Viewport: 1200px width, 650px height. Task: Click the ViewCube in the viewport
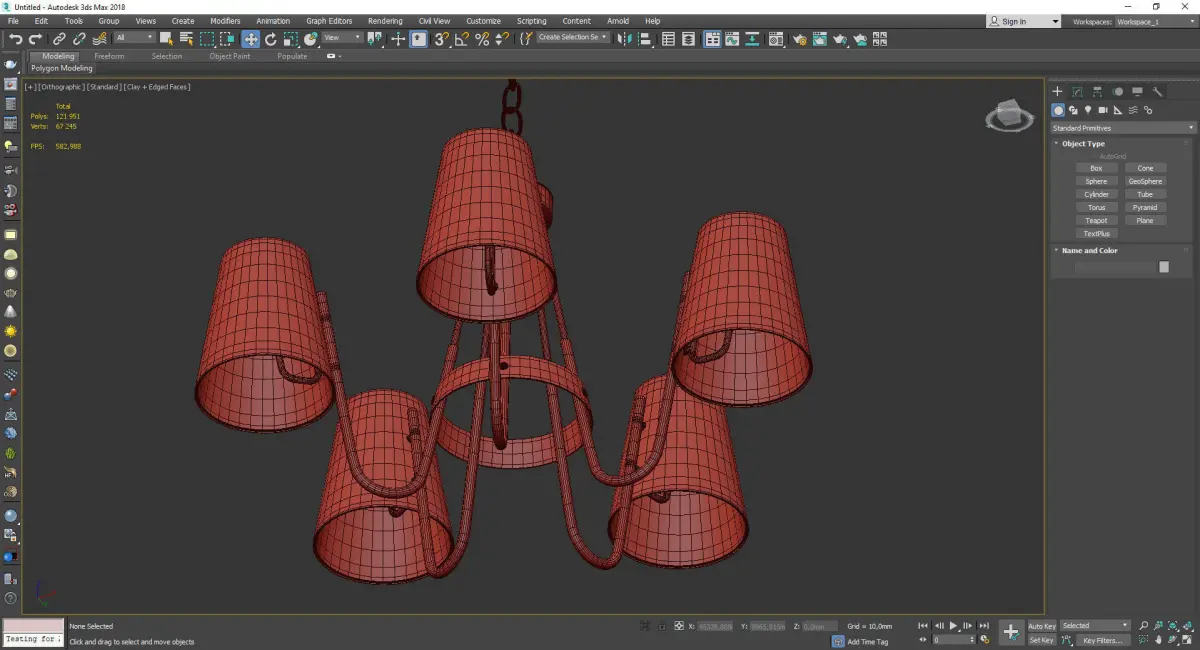point(1010,116)
